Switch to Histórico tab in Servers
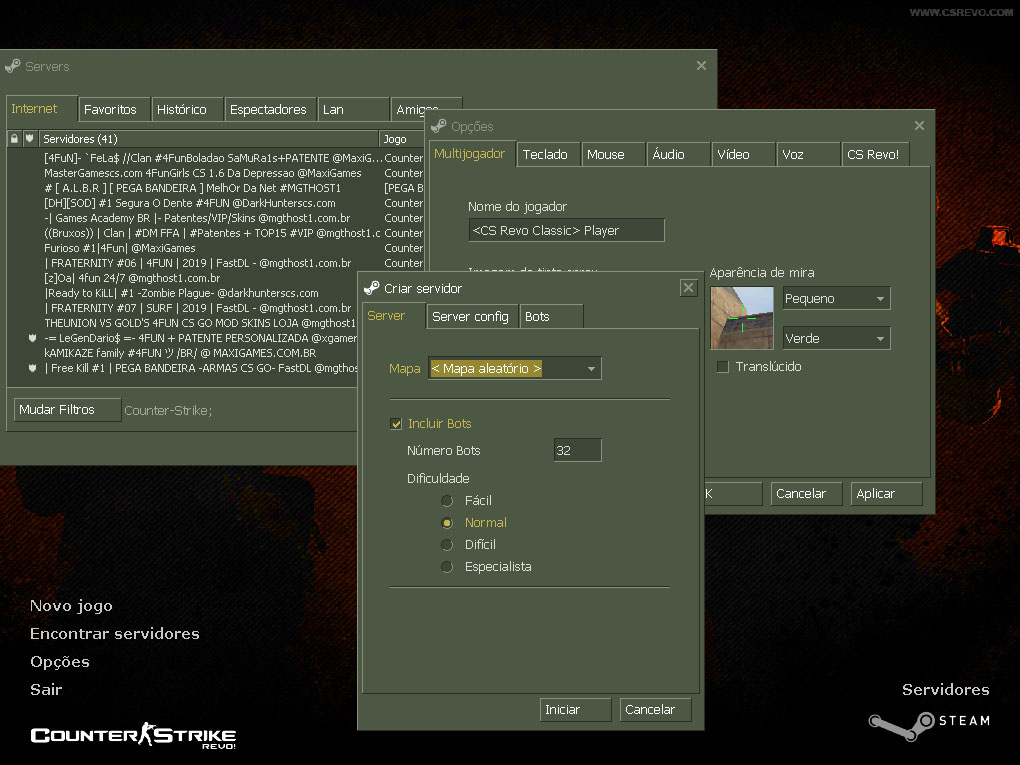 pyautogui.click(x=187, y=109)
